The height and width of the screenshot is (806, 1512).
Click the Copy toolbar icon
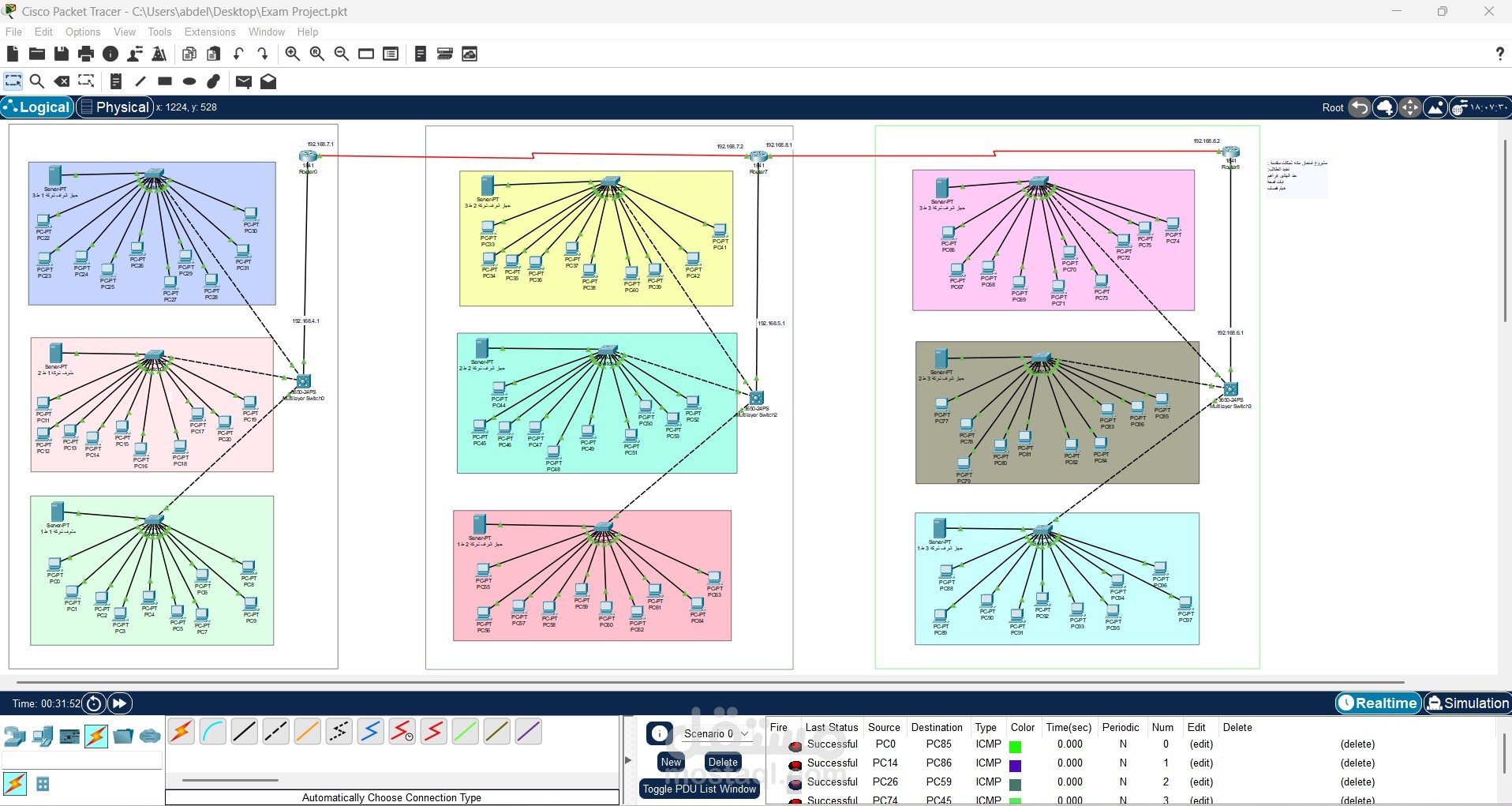(x=189, y=54)
